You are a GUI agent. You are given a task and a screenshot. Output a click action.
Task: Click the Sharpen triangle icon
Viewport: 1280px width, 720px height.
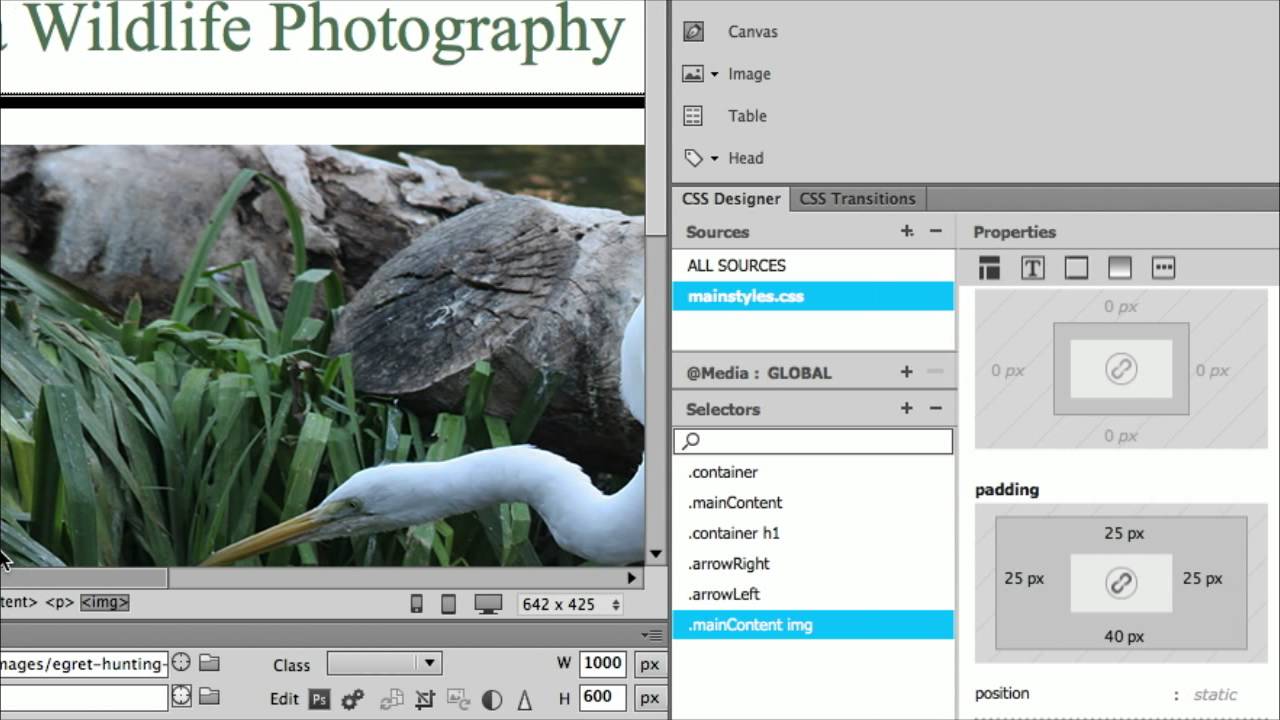[x=524, y=699]
